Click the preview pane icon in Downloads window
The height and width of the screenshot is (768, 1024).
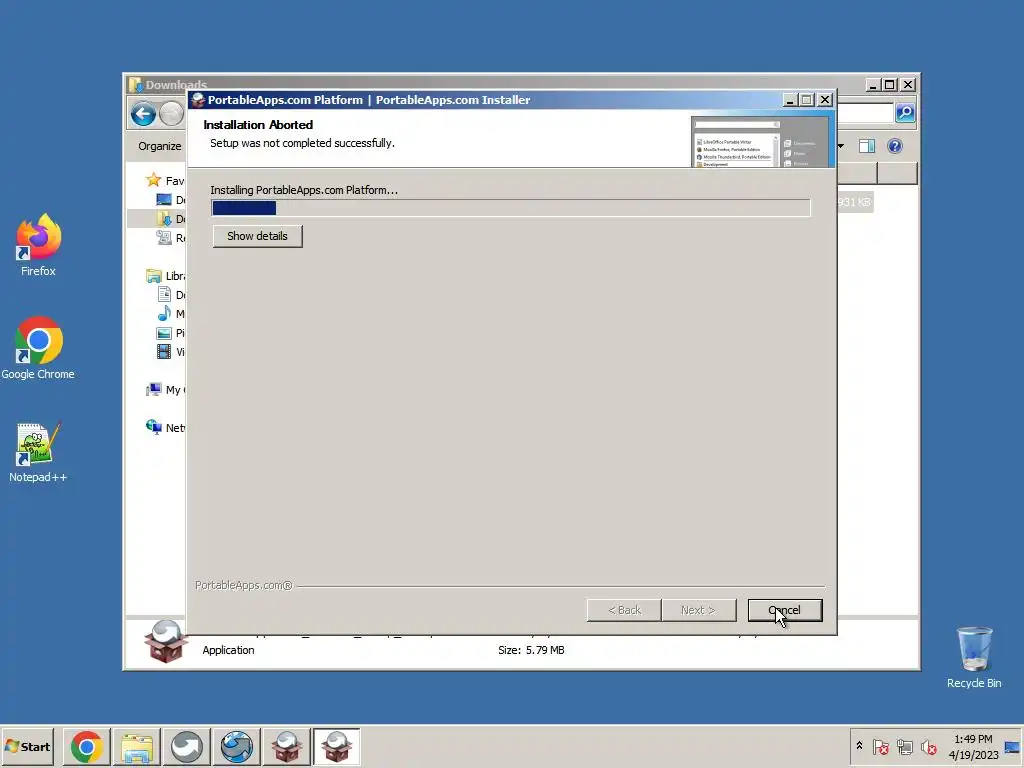point(867,146)
